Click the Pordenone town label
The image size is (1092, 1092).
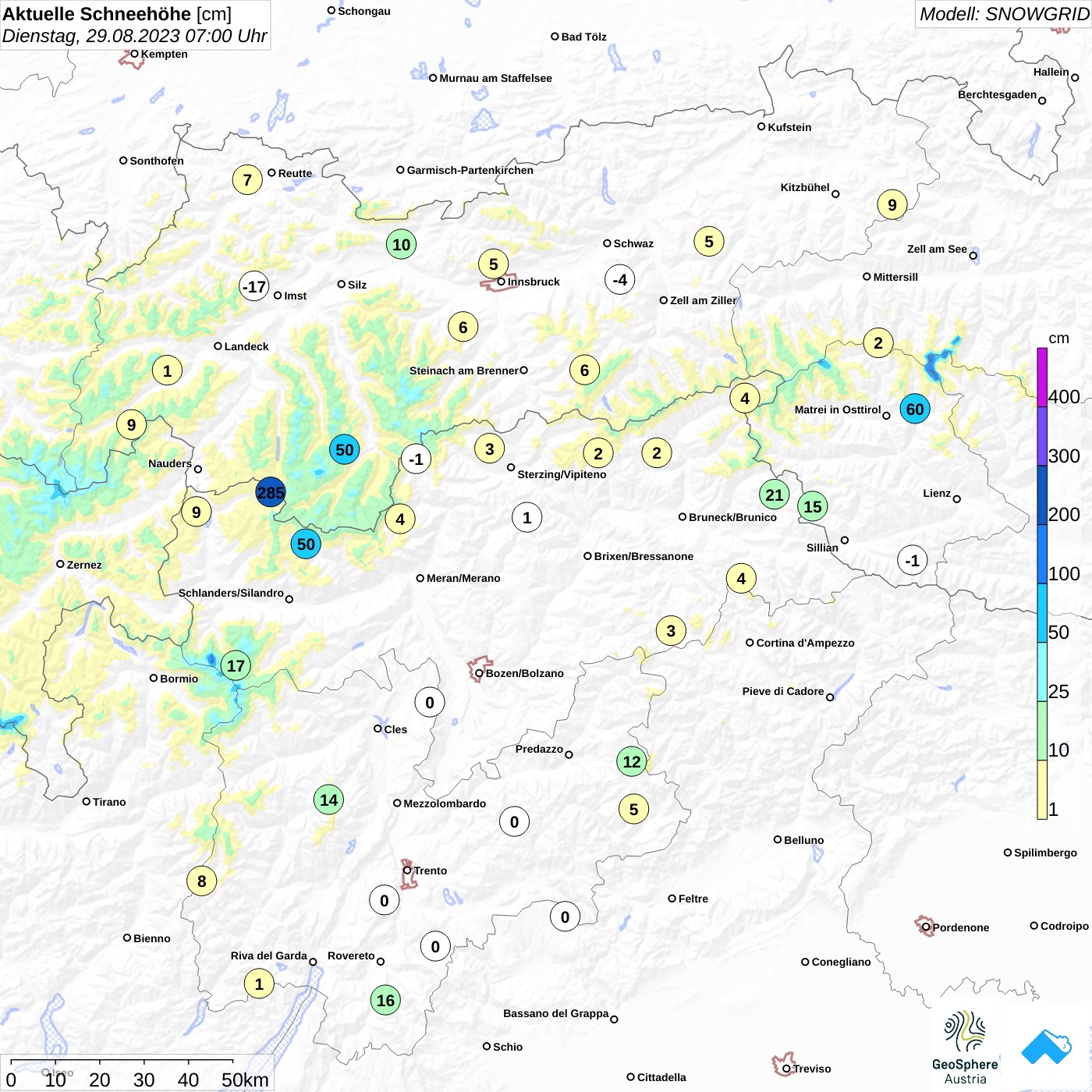click(961, 927)
